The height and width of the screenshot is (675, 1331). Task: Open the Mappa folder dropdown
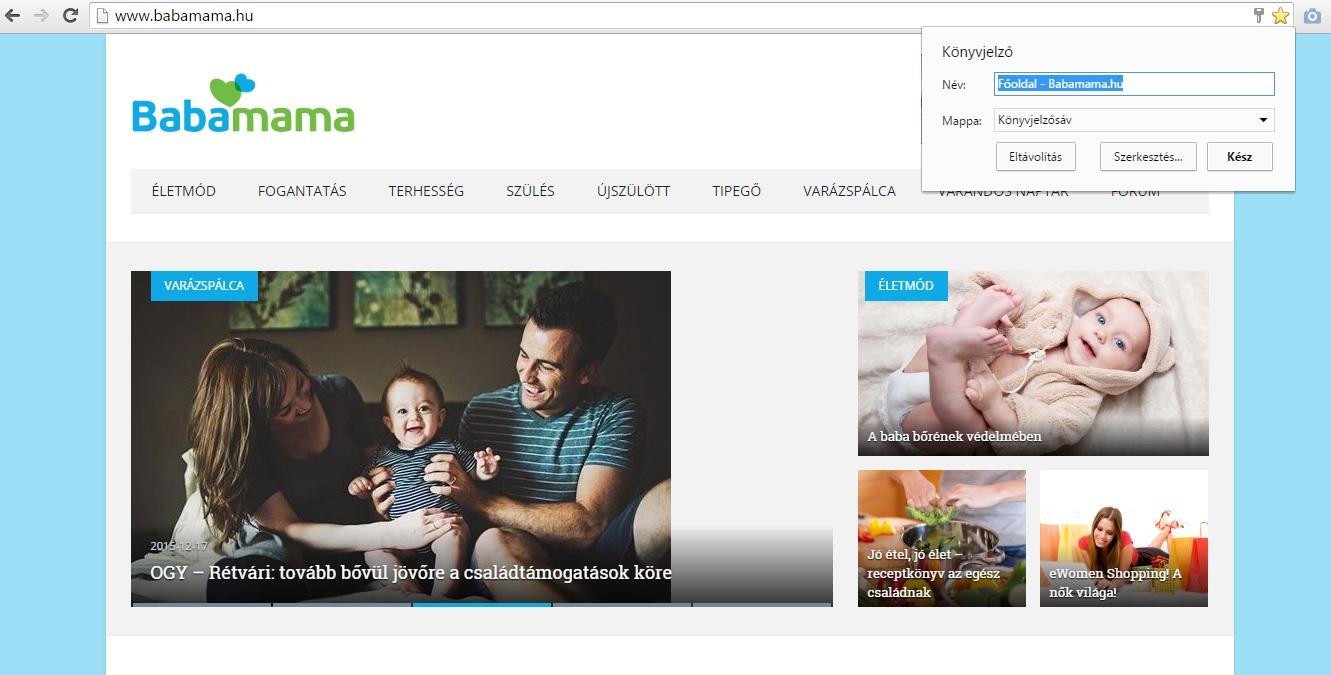coord(1134,121)
